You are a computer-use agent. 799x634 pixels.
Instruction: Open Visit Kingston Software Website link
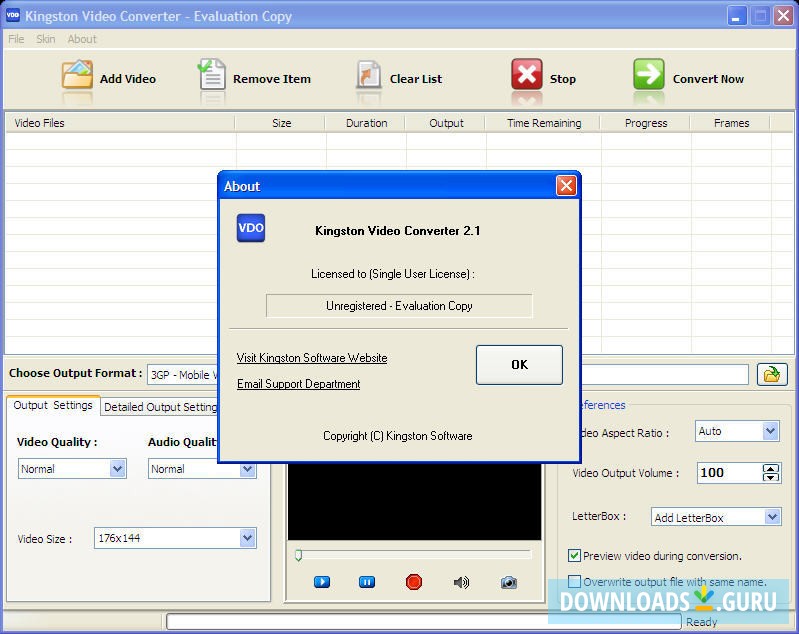coord(312,358)
